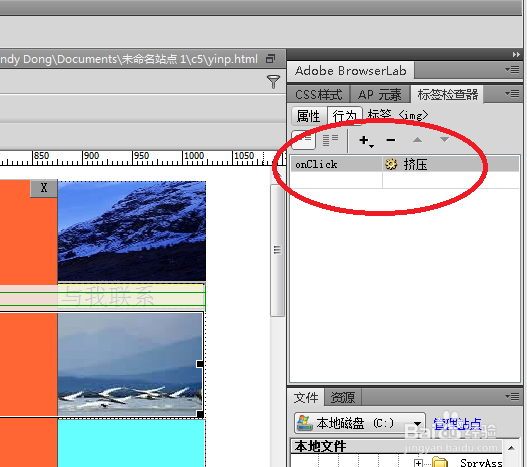The height and width of the screenshot is (467, 527).
Task: Move the behavior down with the down arrow
Action: pyautogui.click(x=444, y=140)
